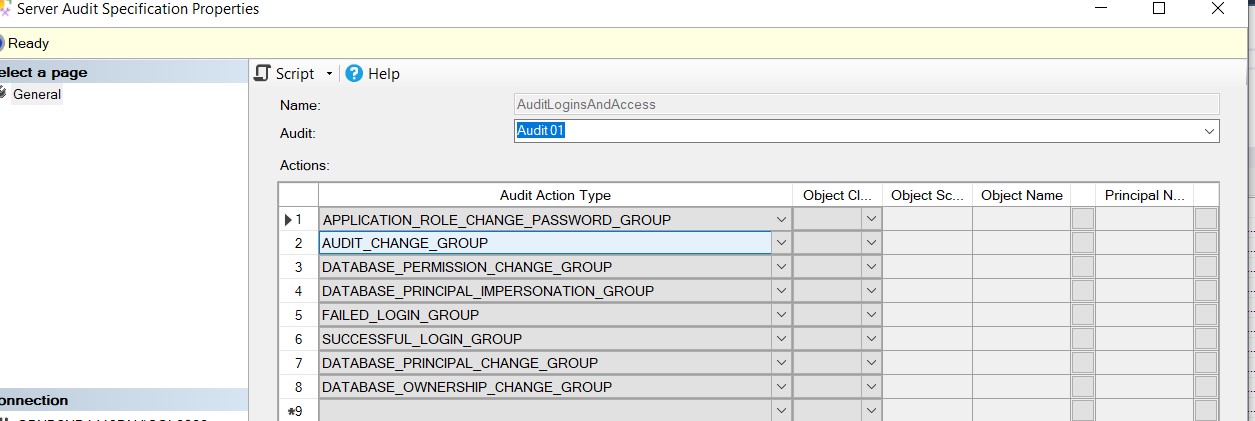This screenshot has height=421, width=1255.
Task: Click the empty new row 9 action cell
Action: 545,410
